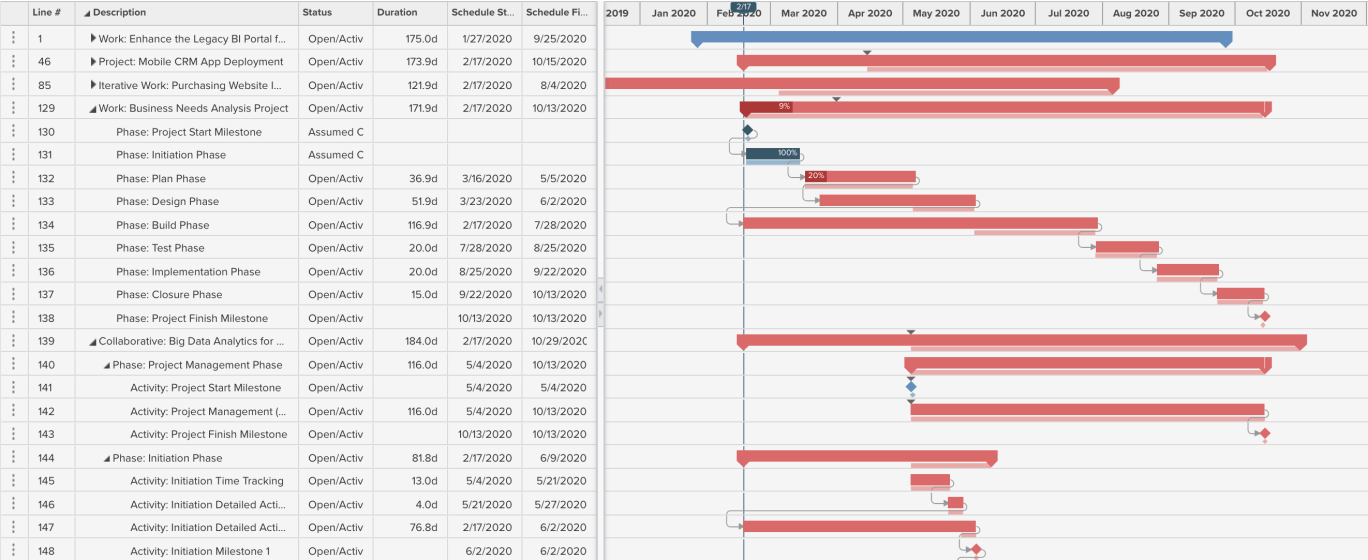Open row menu dots for line 46
The image size is (1368, 560).
13,62
